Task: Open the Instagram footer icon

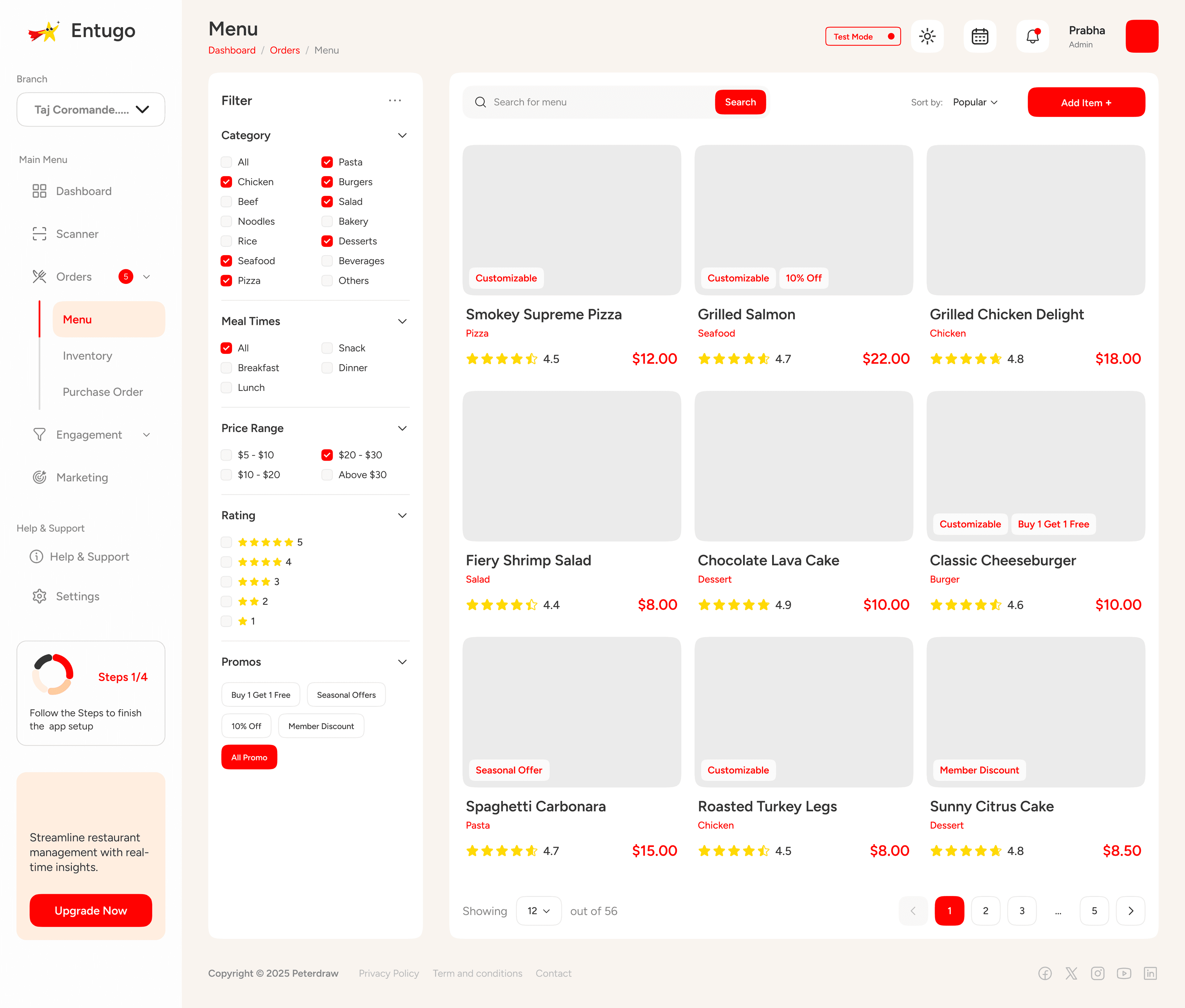Action: (x=1098, y=973)
